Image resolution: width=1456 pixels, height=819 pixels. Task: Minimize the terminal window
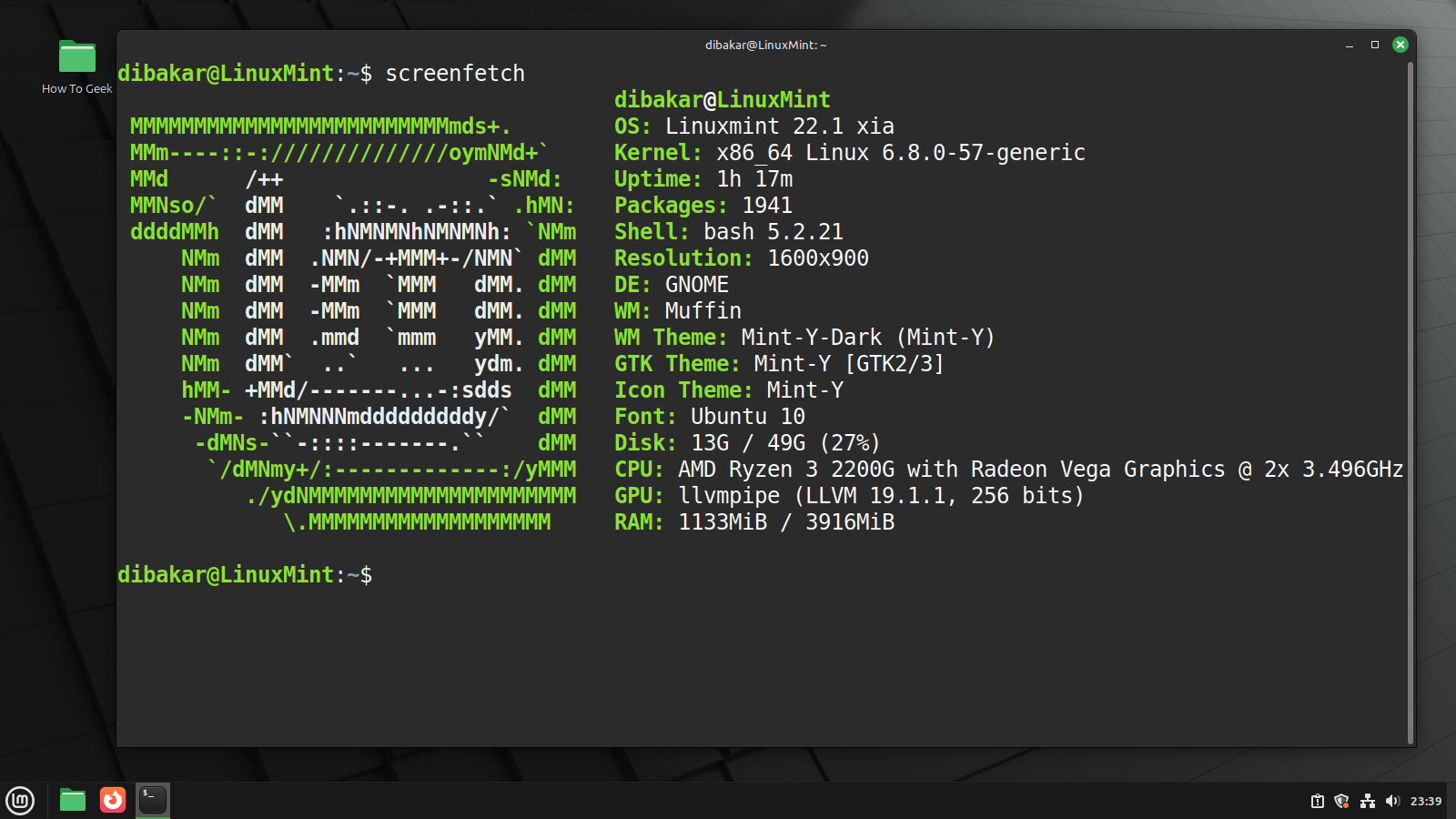1350,45
